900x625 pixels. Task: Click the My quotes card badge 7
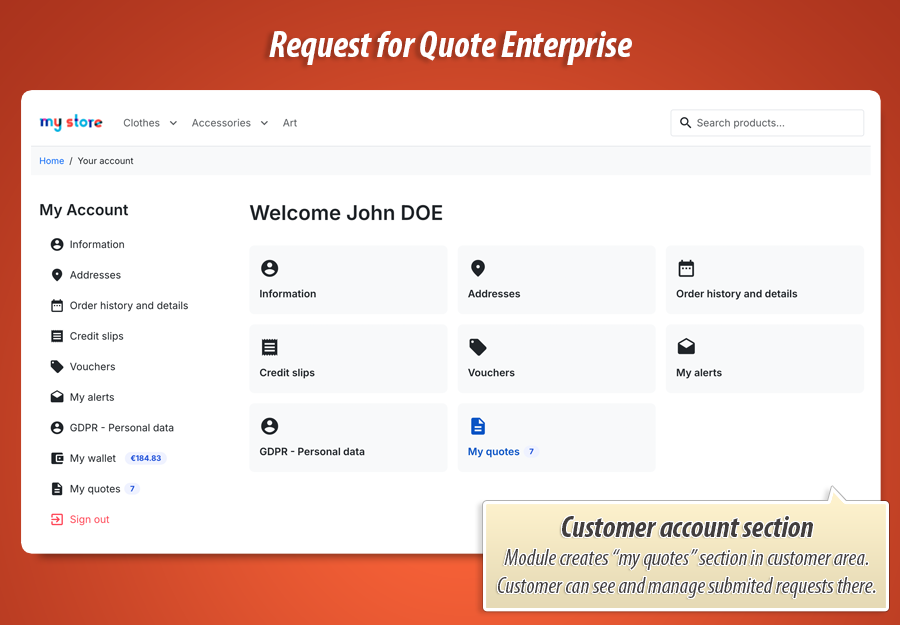click(532, 452)
